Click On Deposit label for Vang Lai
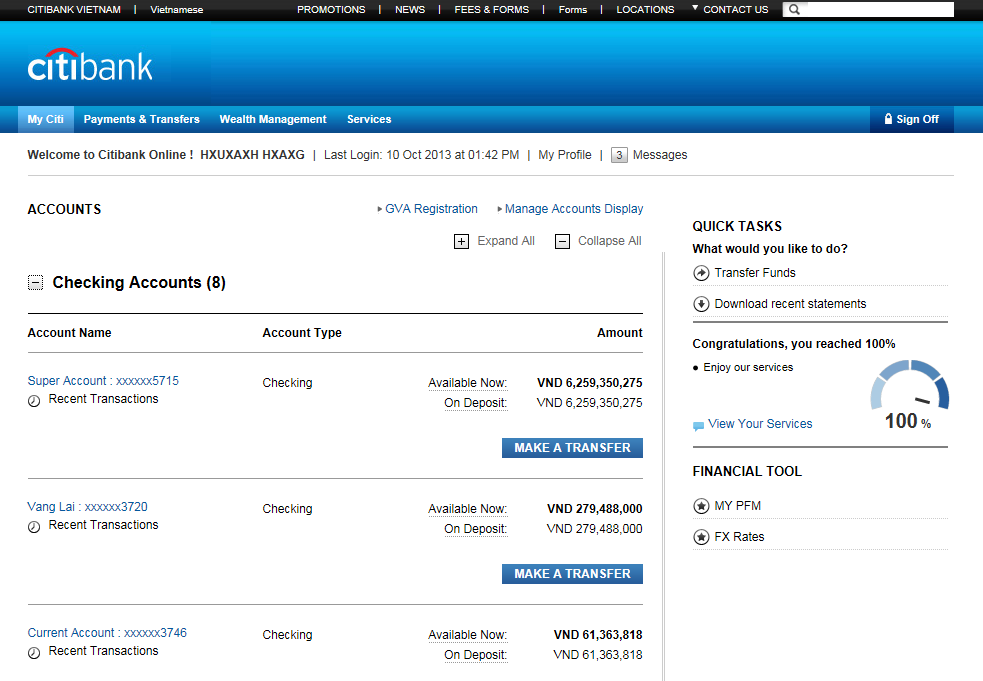983x681 pixels. pyautogui.click(x=476, y=529)
